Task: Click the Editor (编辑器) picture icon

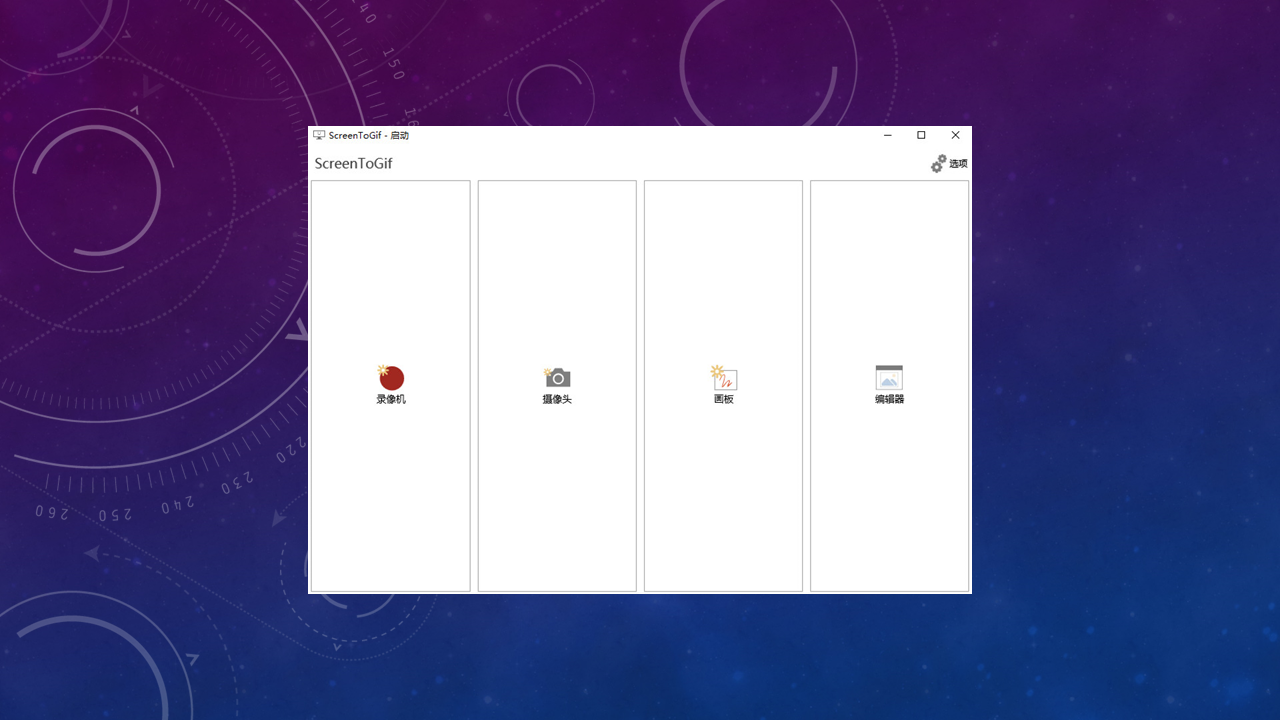Action: point(889,377)
